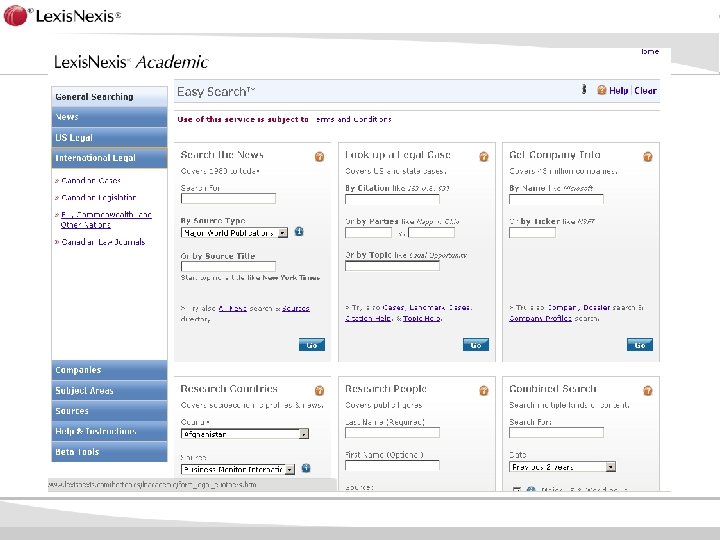
Task: Open the Company Profiles search link
Action: coord(540,318)
